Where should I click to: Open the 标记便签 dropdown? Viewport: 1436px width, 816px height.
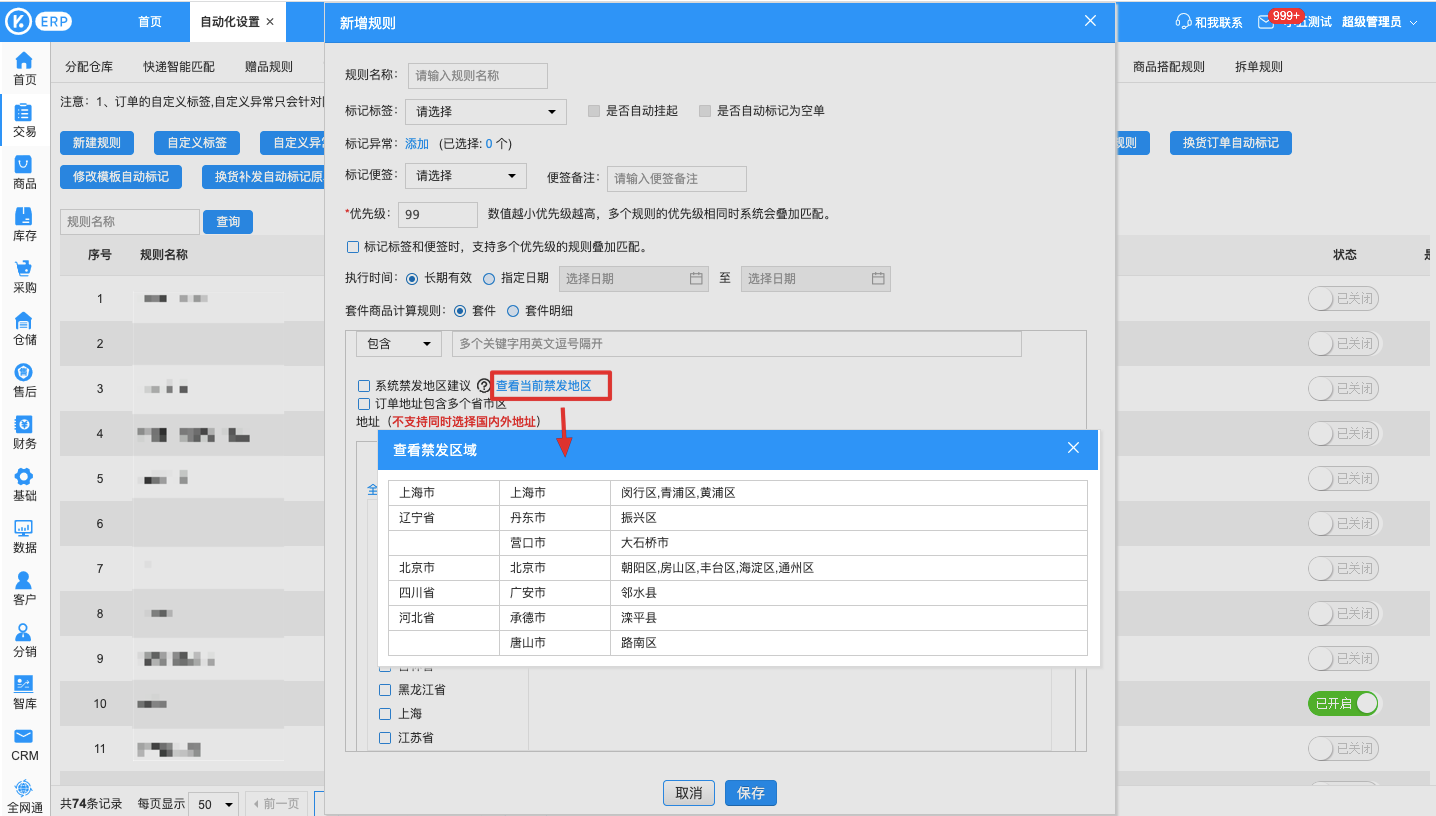click(x=466, y=176)
